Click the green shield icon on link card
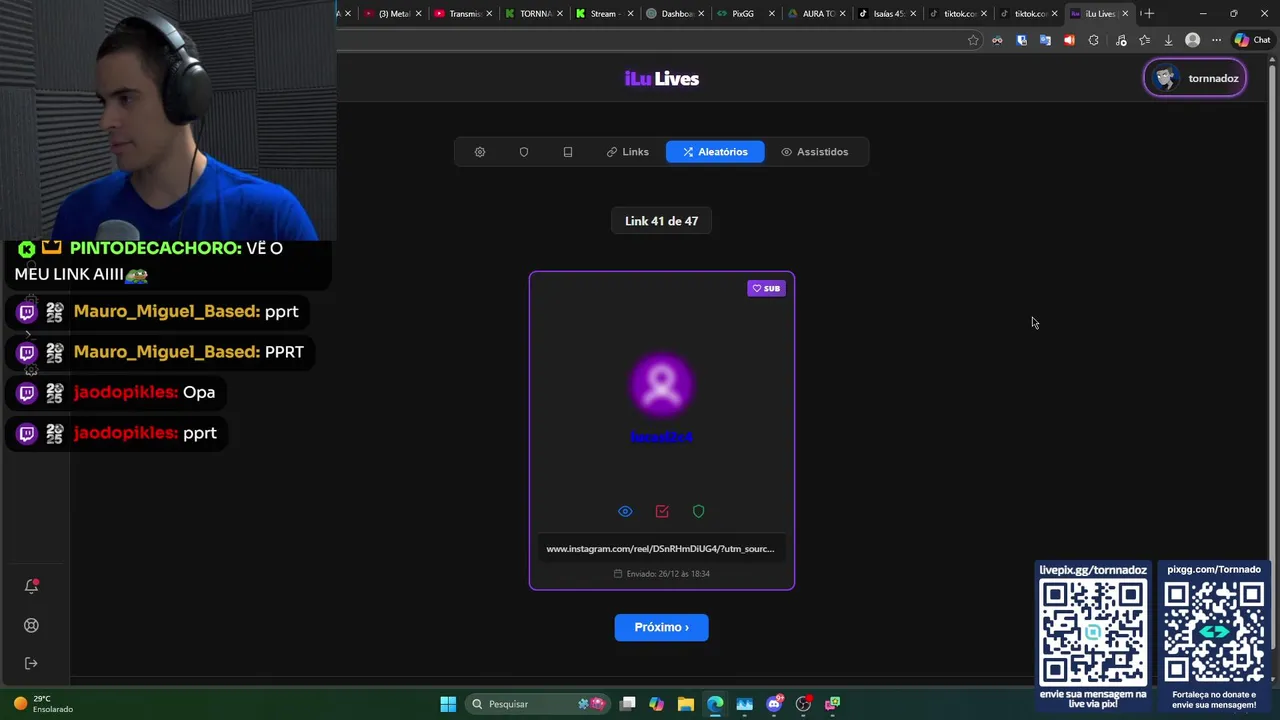 699,511
